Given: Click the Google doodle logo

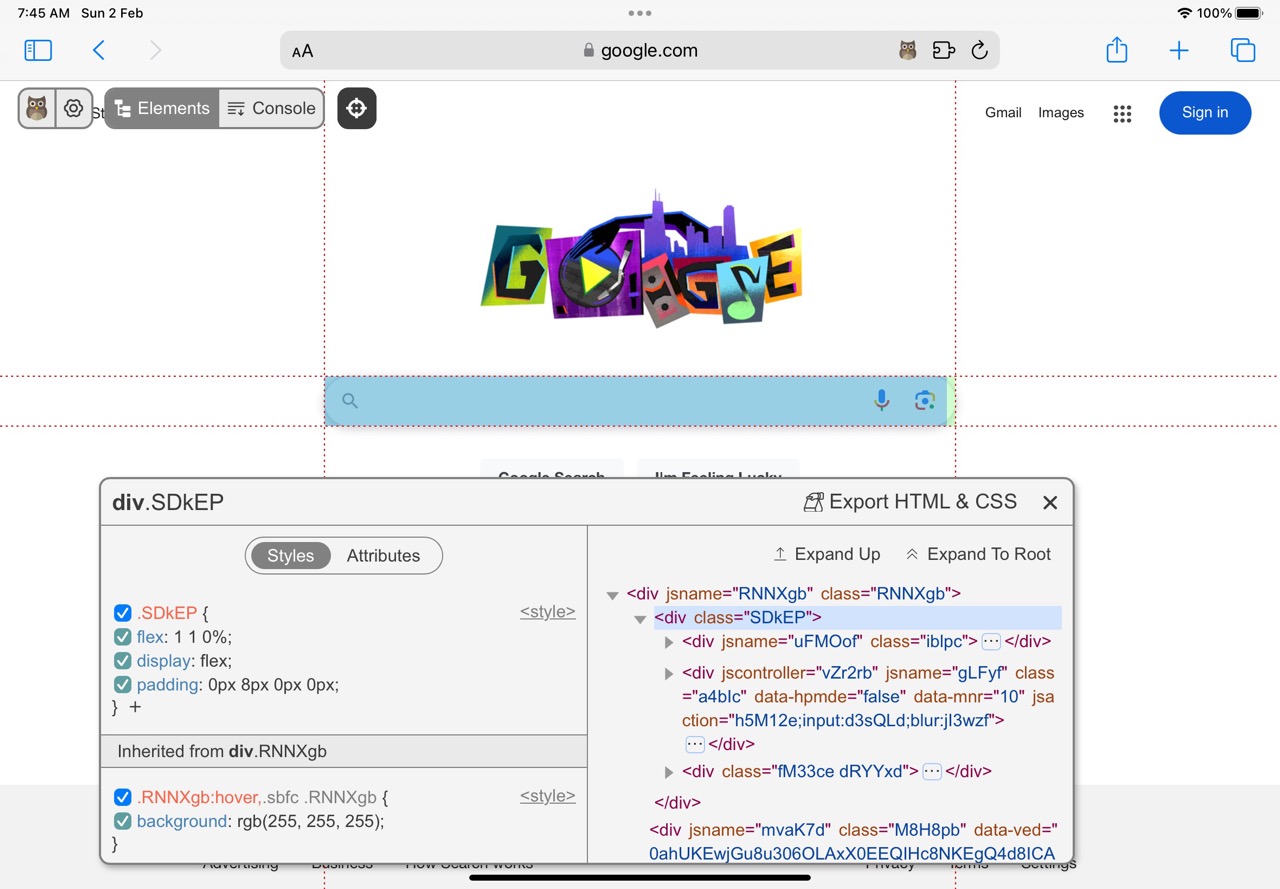Looking at the screenshot, I should tap(640, 258).
